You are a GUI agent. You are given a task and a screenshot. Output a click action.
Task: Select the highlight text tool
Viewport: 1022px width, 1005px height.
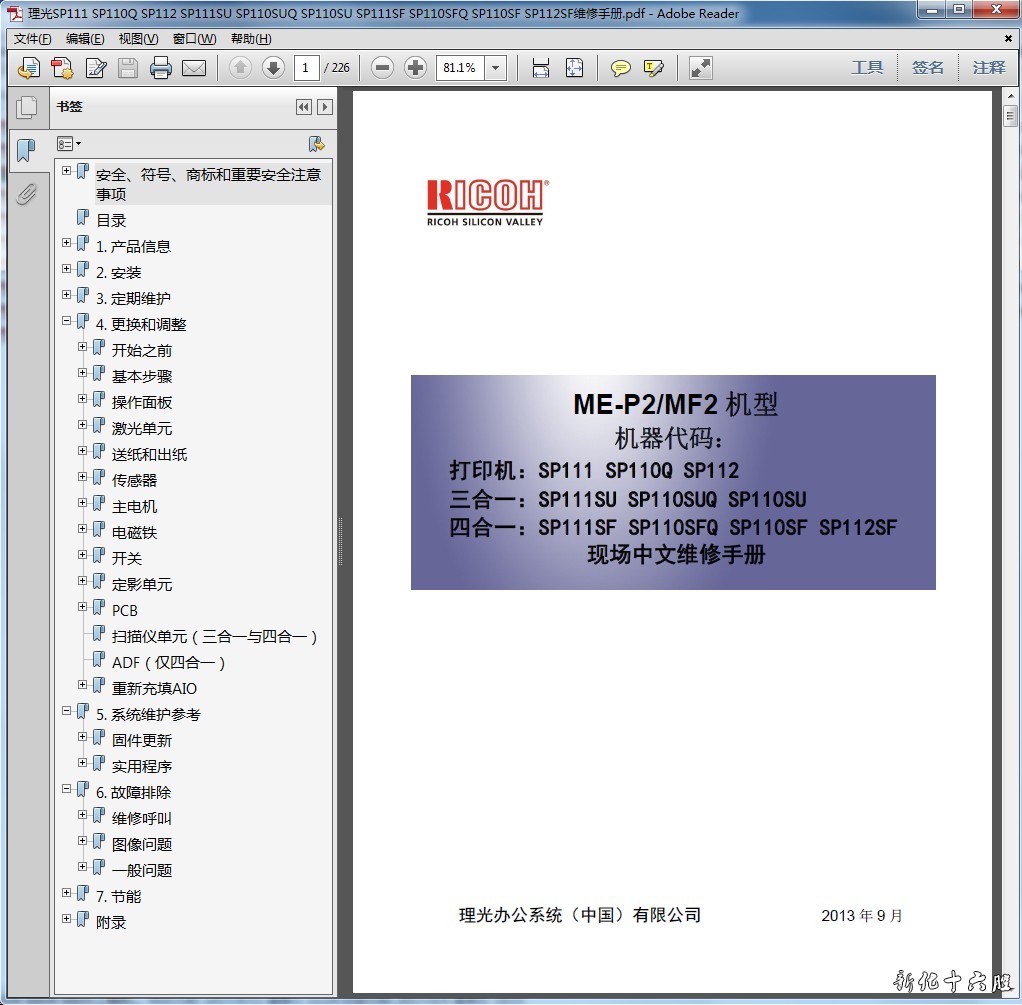654,68
